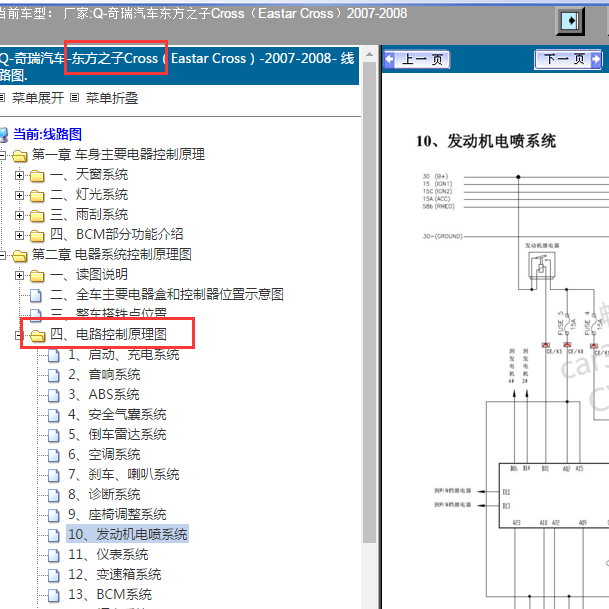Click page icon of 3、ABS系统
This screenshot has height=609, width=609.
tap(54, 395)
